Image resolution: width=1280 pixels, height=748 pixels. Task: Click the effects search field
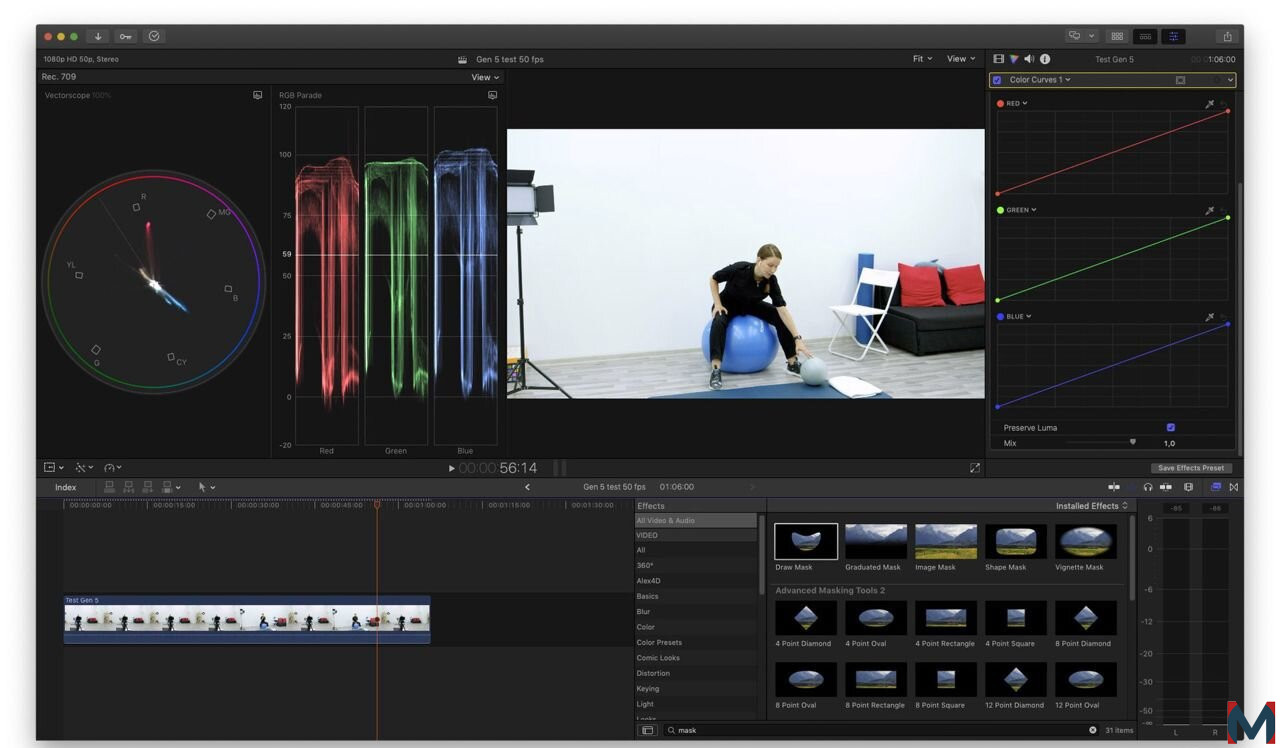pos(882,730)
